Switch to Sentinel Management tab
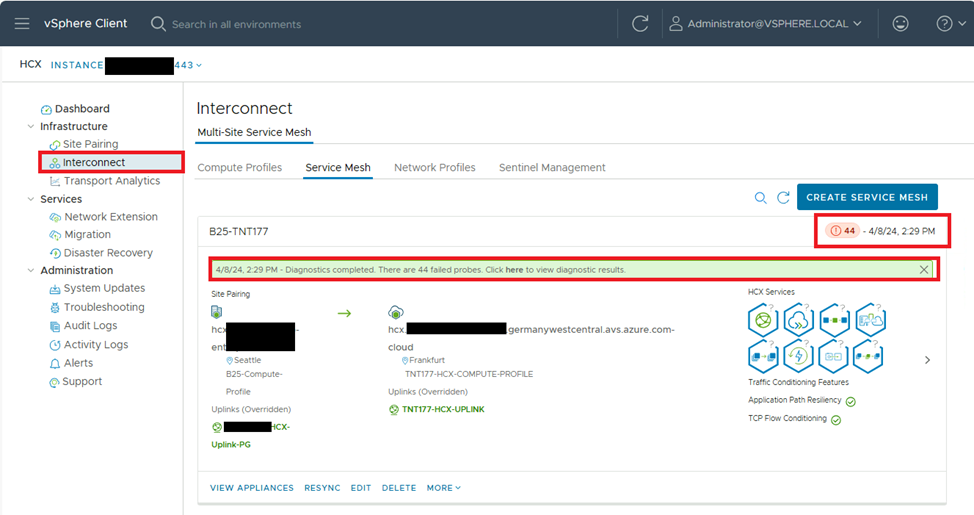The height and width of the screenshot is (515, 974). [552, 168]
